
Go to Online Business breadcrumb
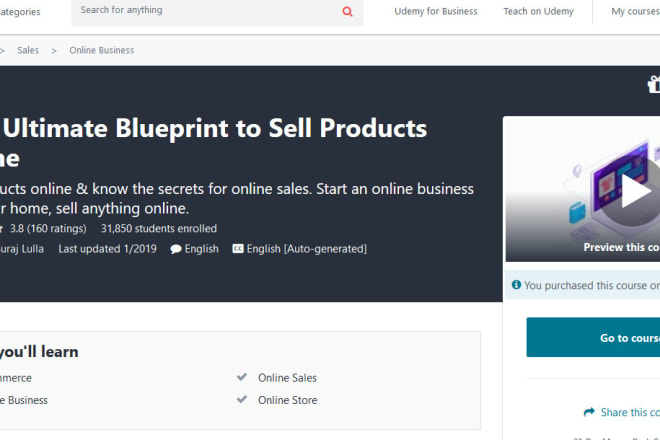click(102, 50)
